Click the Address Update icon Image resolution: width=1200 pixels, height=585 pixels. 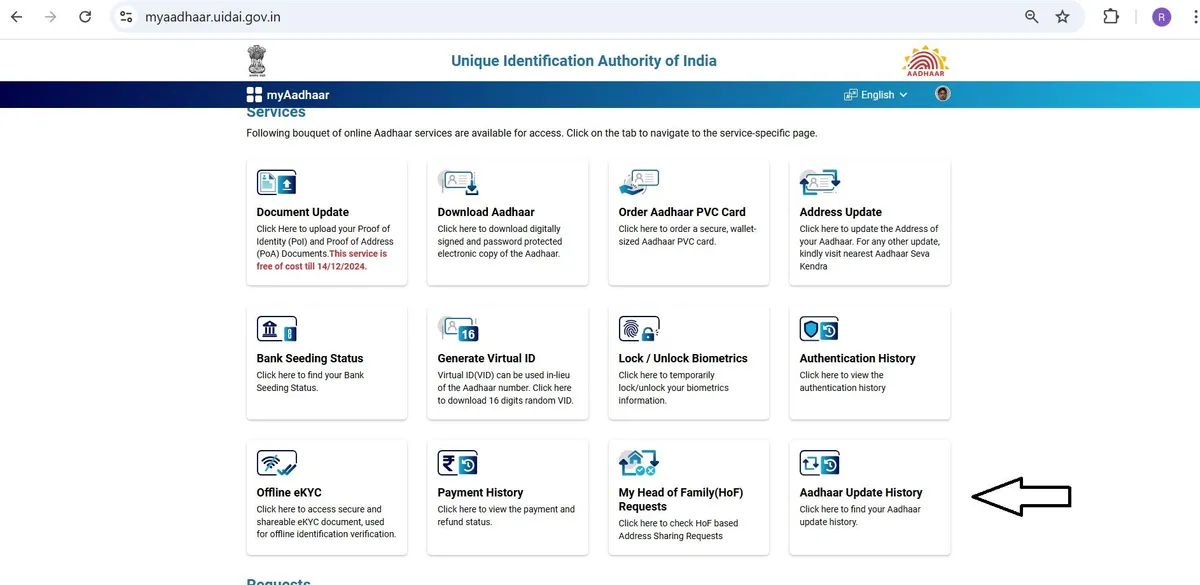(820, 183)
